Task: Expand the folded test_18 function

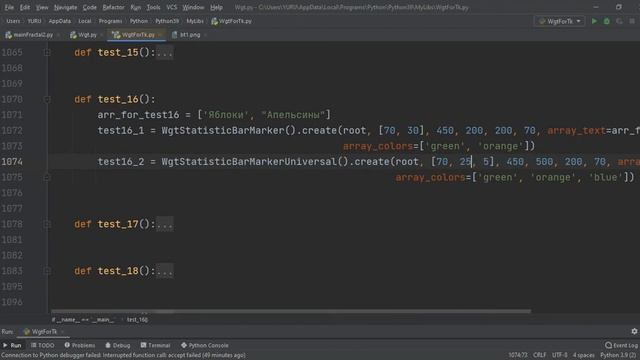Action: 47,271
